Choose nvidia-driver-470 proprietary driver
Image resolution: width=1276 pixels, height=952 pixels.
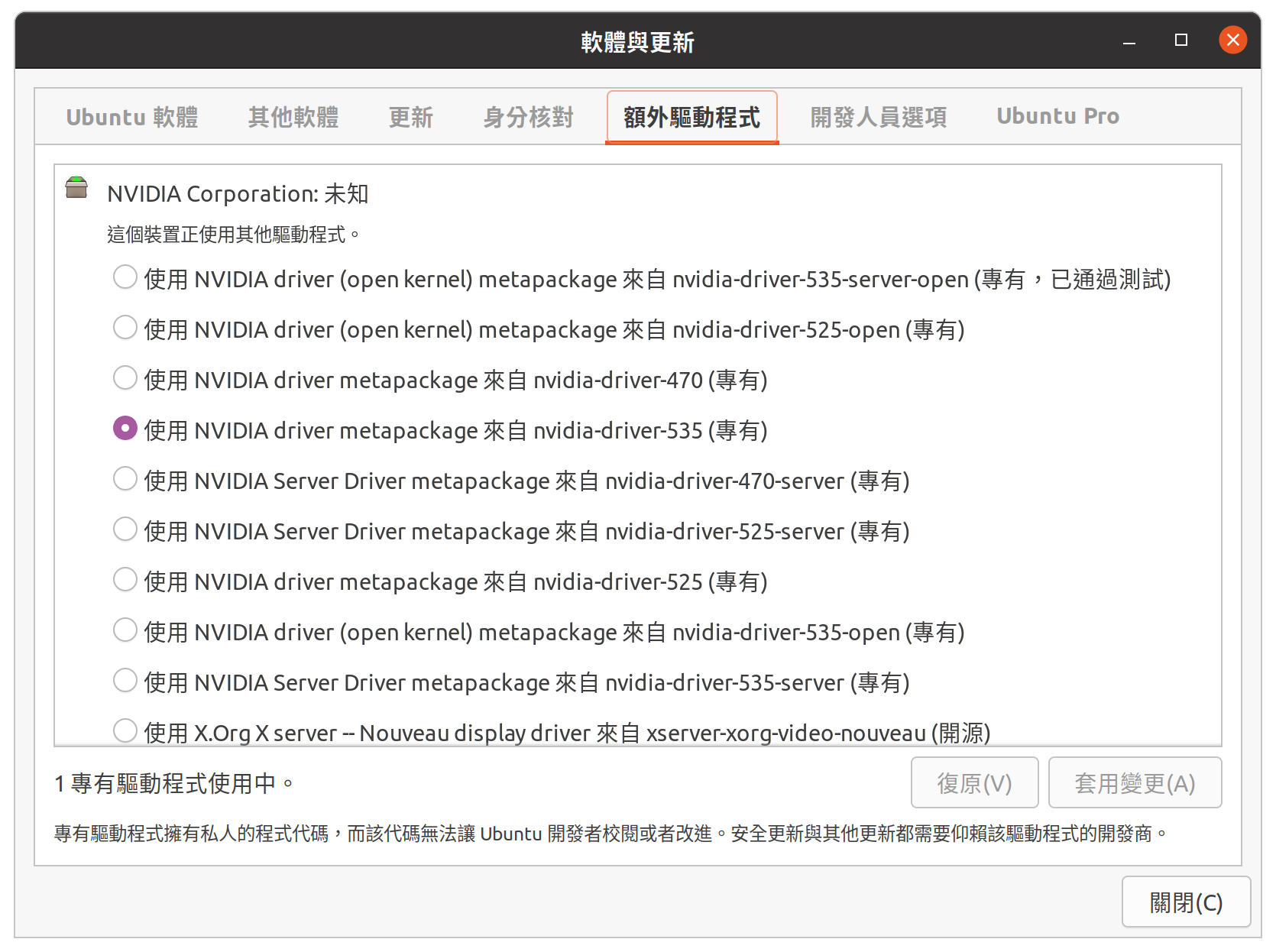[x=125, y=378]
